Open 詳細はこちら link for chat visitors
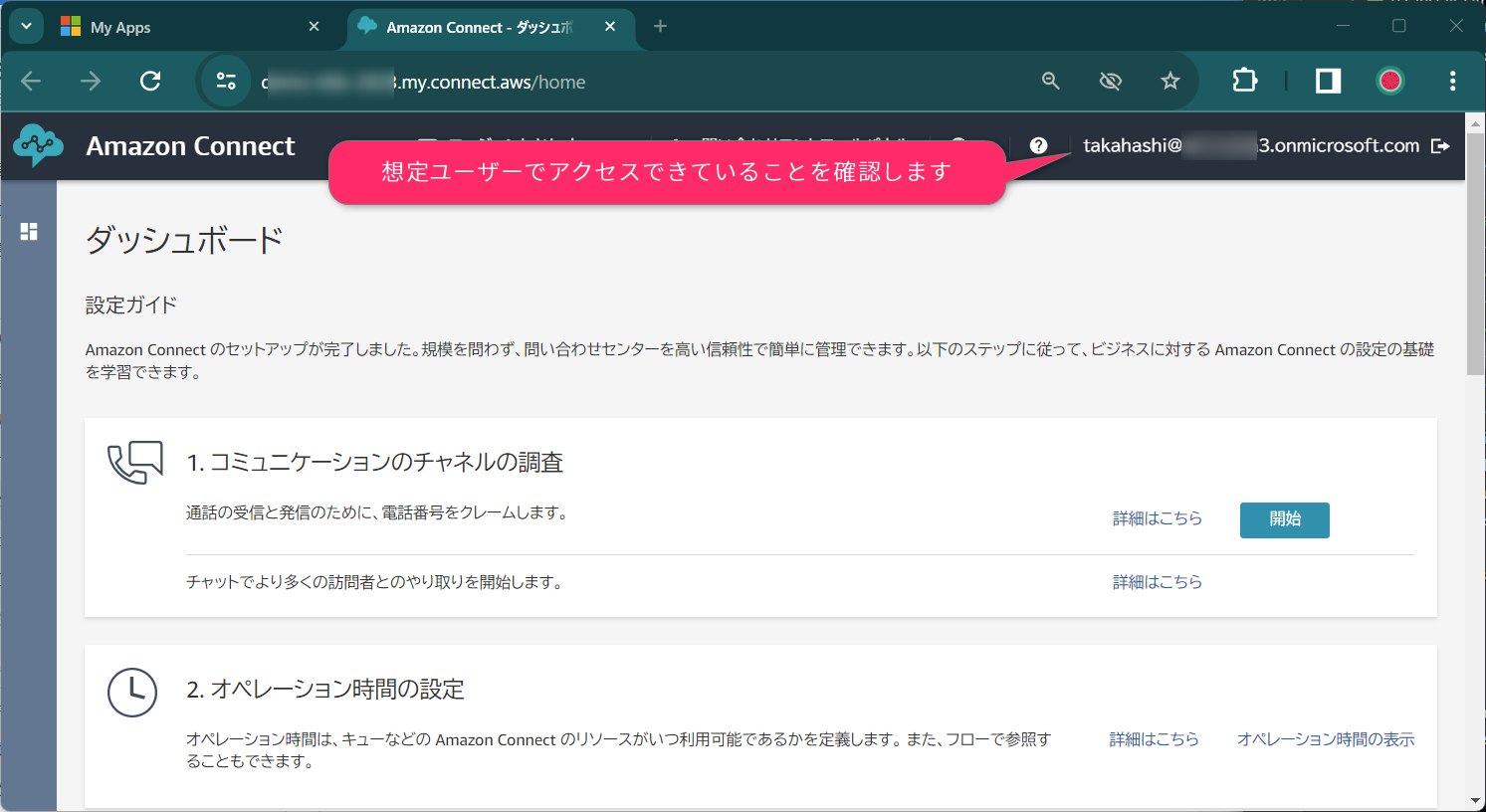The image size is (1486, 812). point(1158,582)
